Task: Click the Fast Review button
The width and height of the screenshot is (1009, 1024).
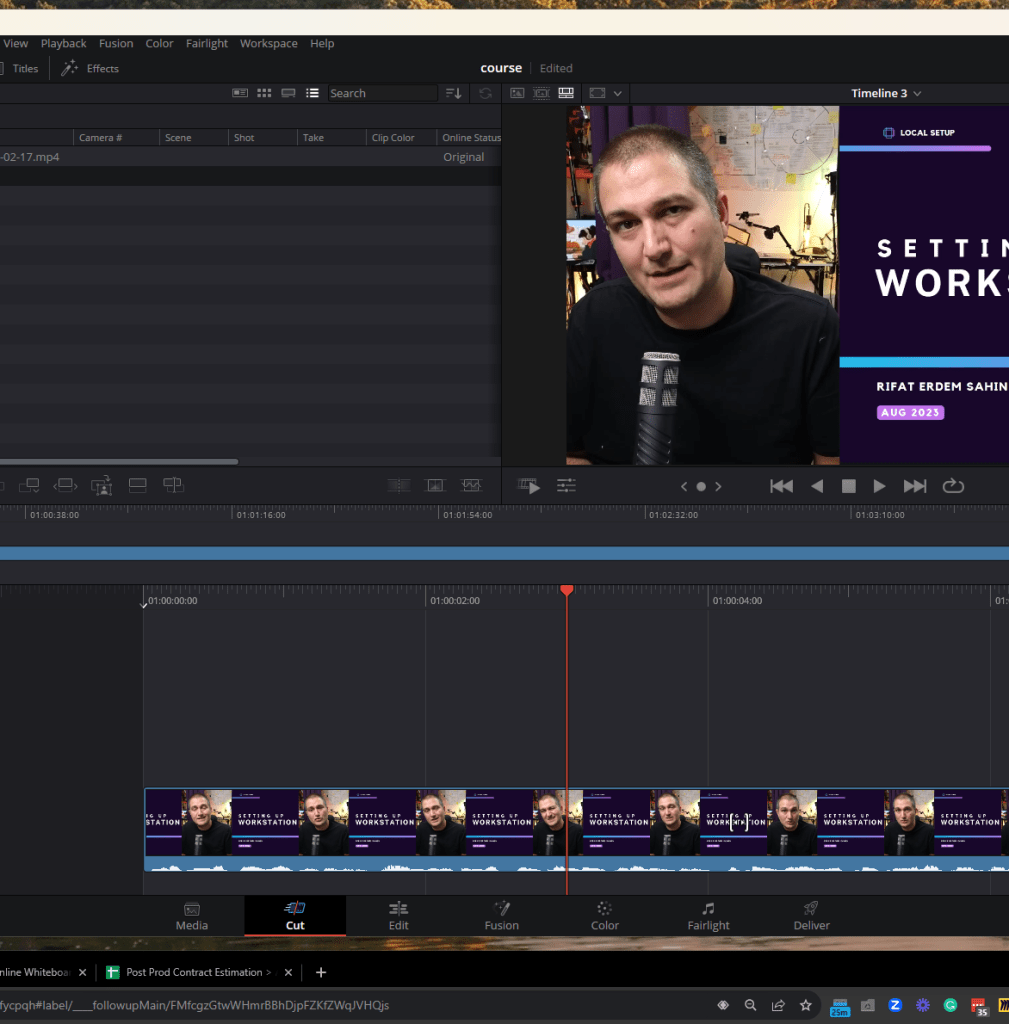Action: point(529,486)
